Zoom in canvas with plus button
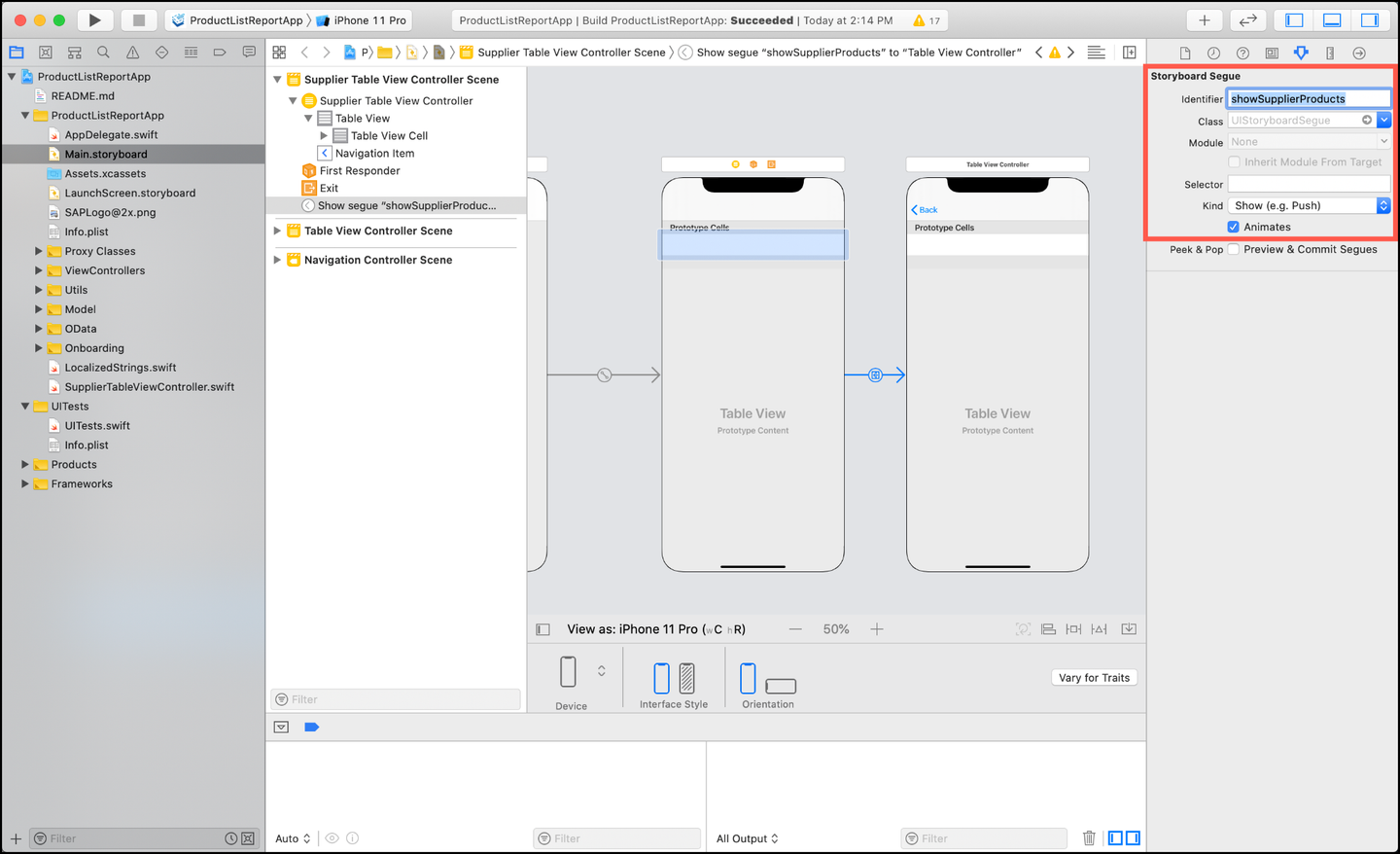The width and height of the screenshot is (1400, 854). [877, 629]
